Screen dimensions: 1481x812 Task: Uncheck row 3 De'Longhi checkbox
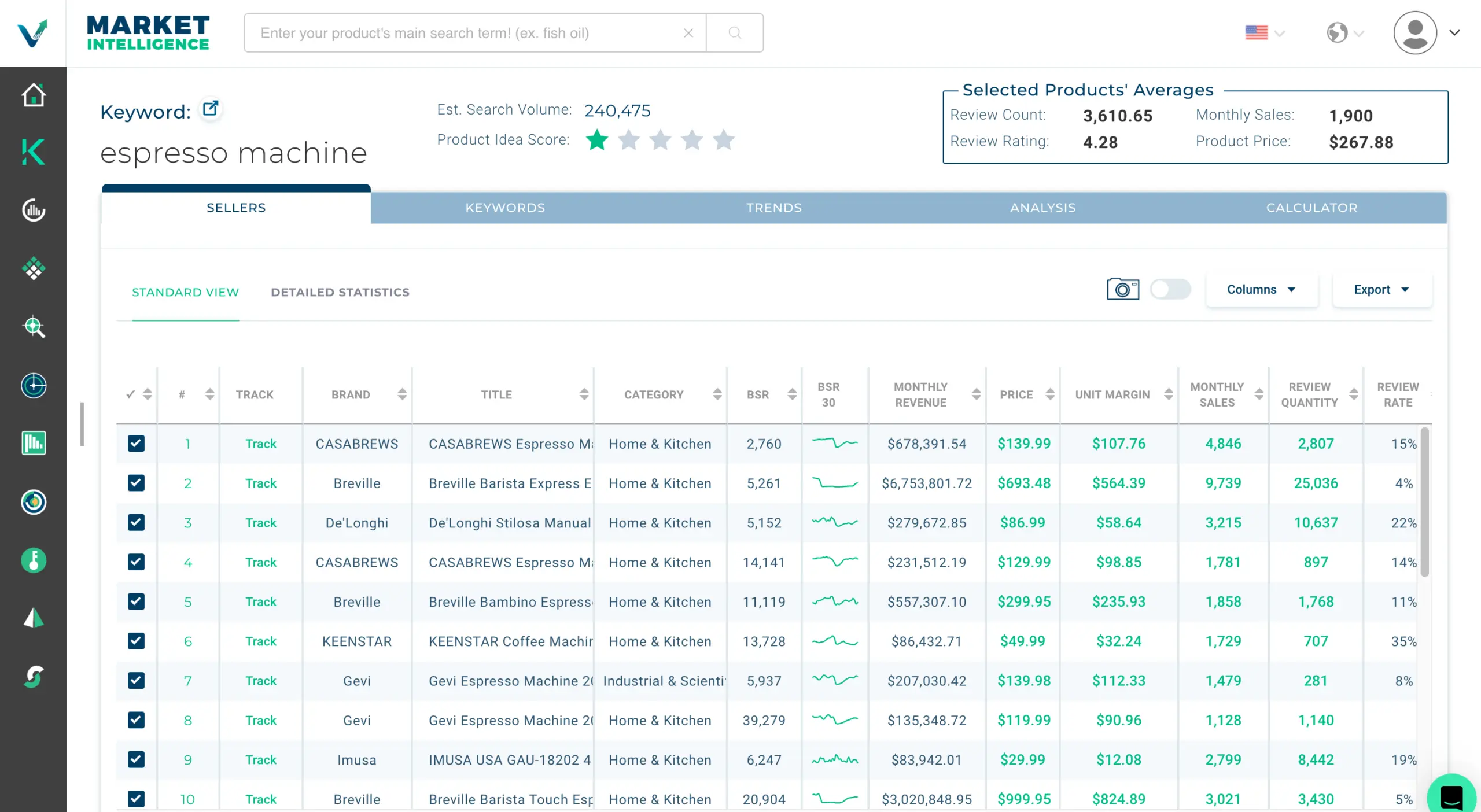pos(136,522)
